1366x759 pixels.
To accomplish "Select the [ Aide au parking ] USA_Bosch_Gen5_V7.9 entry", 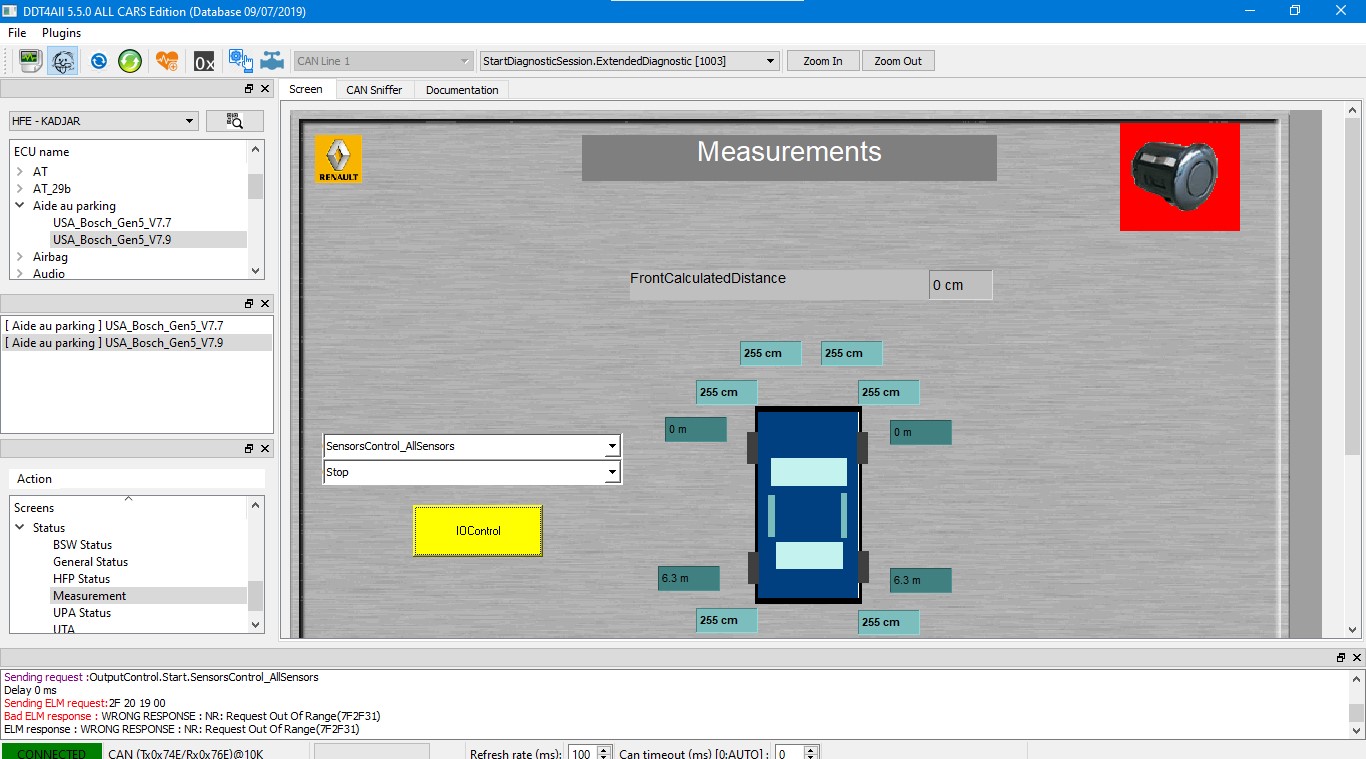I will point(136,343).
